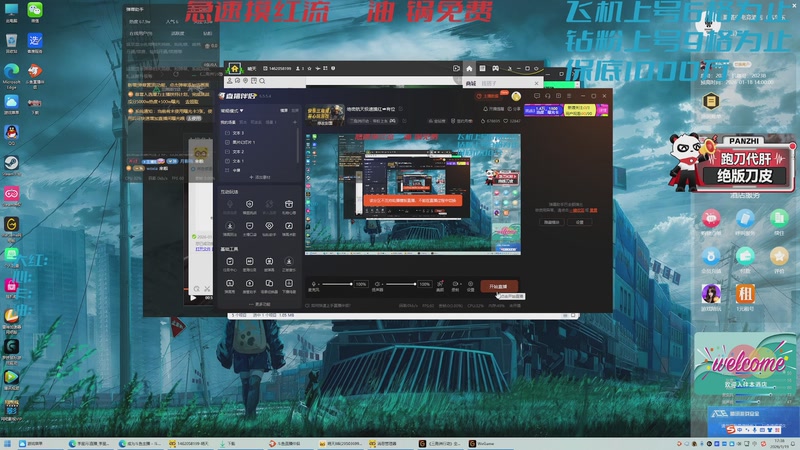Click the live preview canvas
Viewport: 800px width, 450px height.
coord(413,194)
